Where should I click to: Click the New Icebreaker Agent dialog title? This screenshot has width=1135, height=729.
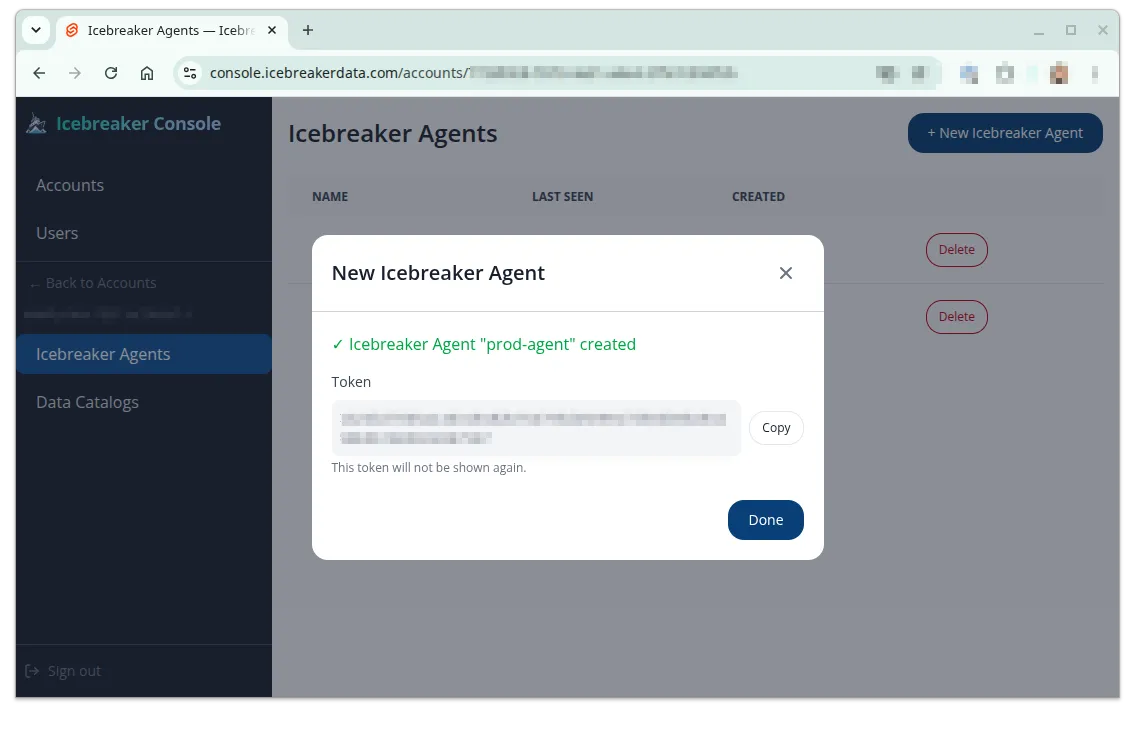[x=438, y=273]
